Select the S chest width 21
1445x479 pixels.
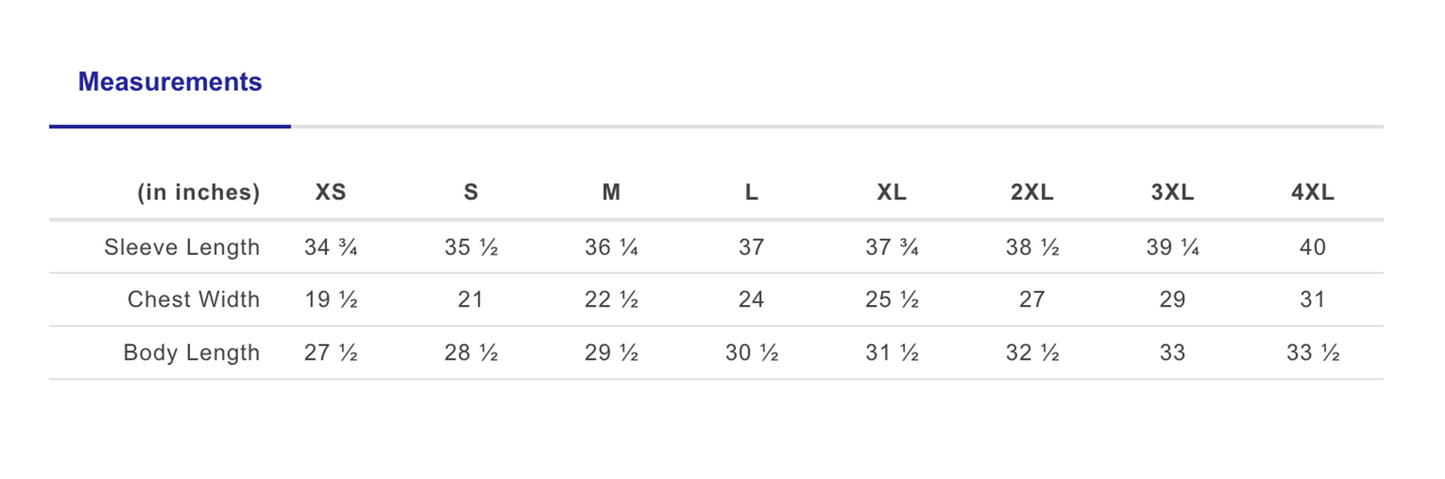click(x=471, y=299)
